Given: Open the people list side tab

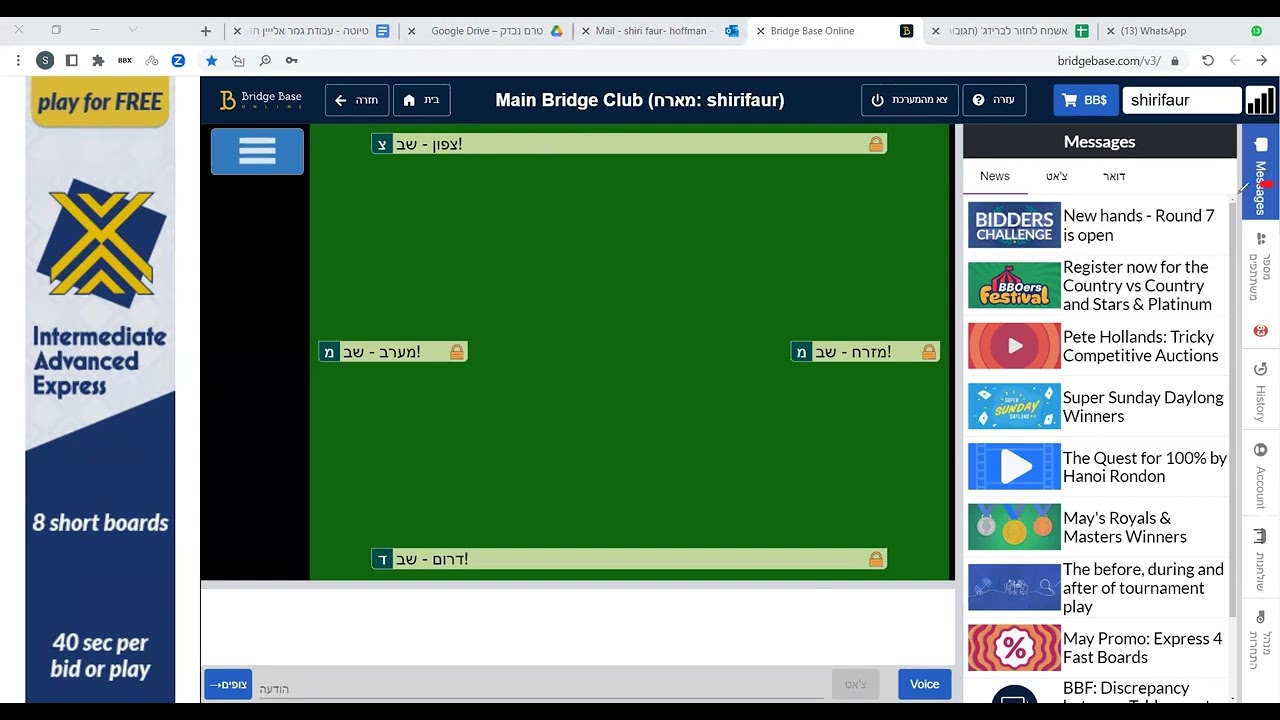Looking at the screenshot, I should [x=1260, y=266].
